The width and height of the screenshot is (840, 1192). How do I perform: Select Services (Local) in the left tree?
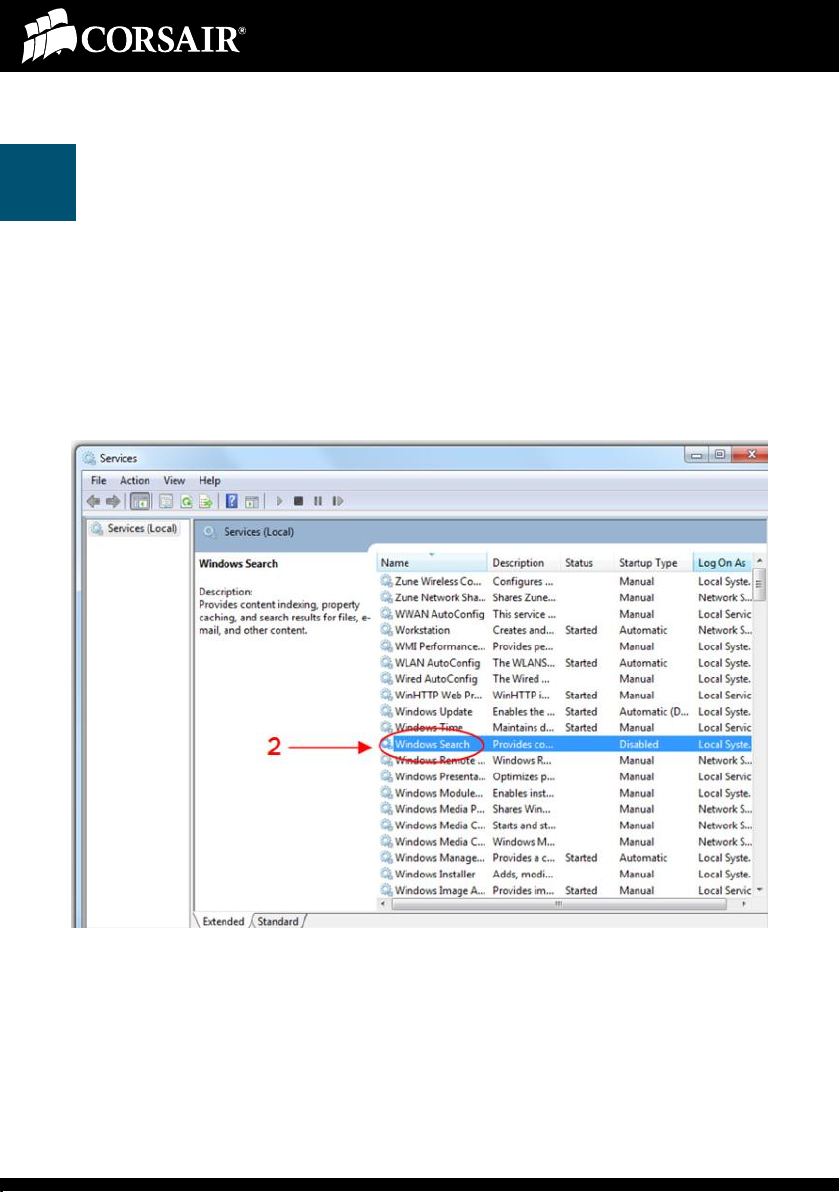click(139, 529)
